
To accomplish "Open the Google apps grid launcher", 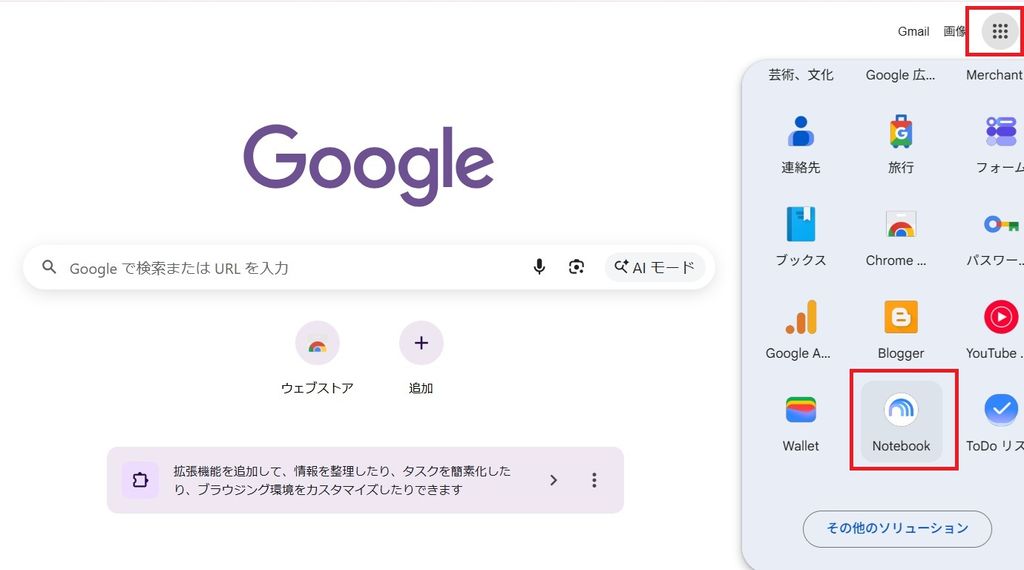I will (1000, 31).
